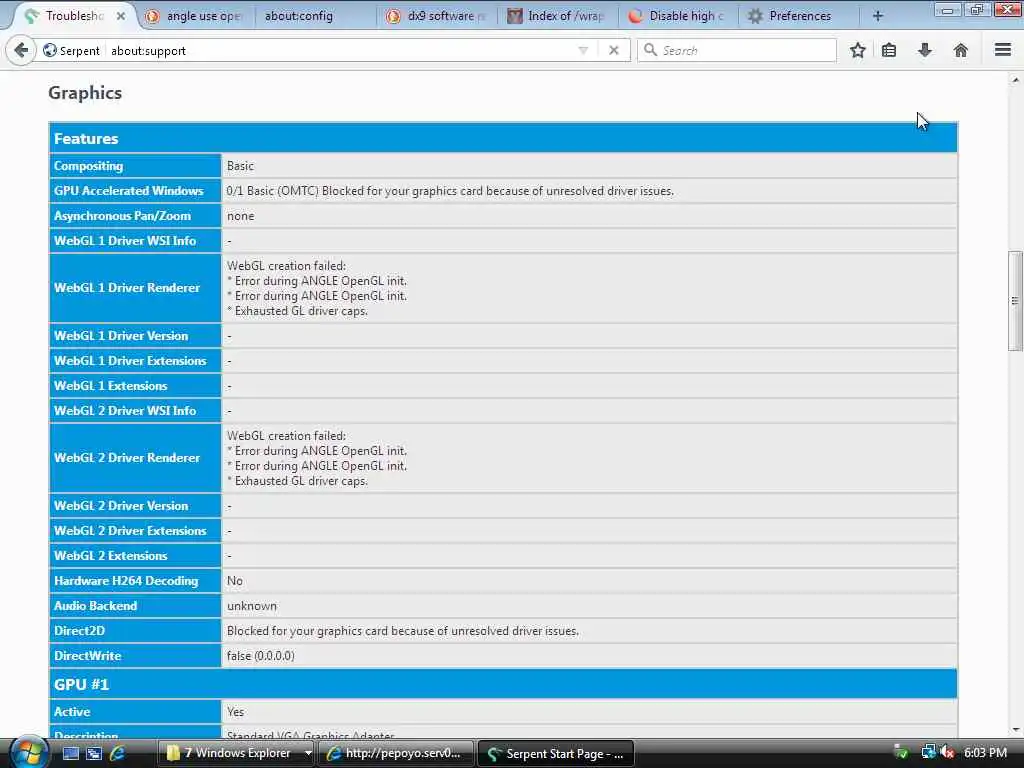Open the hamburger menu
Screen dimensions: 1024x768
(1003, 50)
